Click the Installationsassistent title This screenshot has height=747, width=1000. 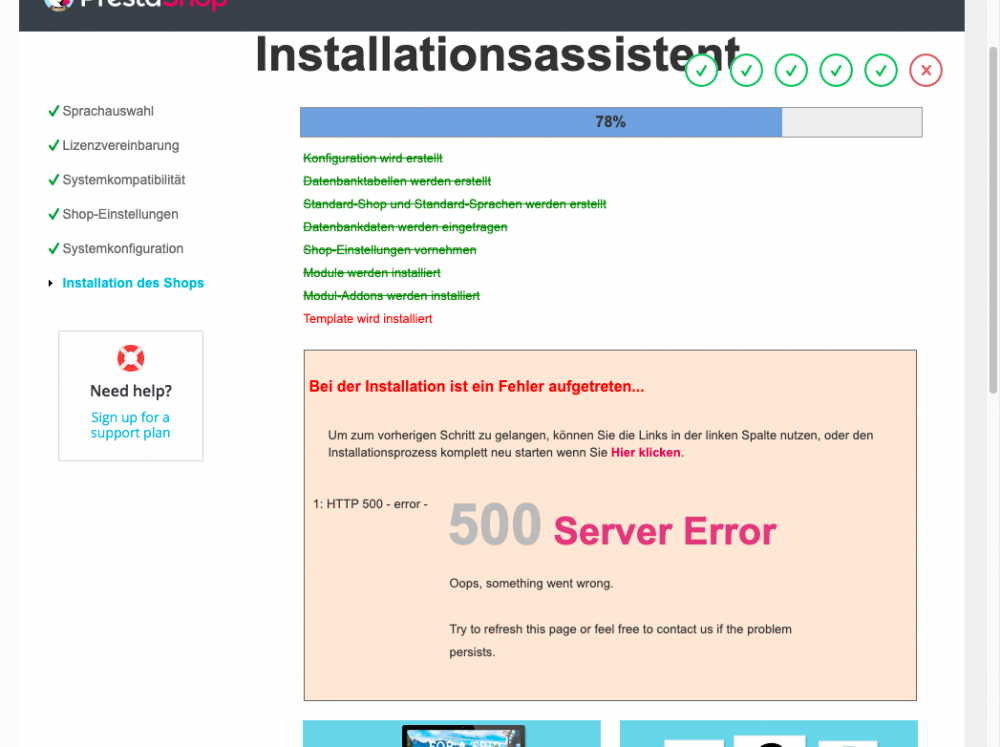point(497,55)
